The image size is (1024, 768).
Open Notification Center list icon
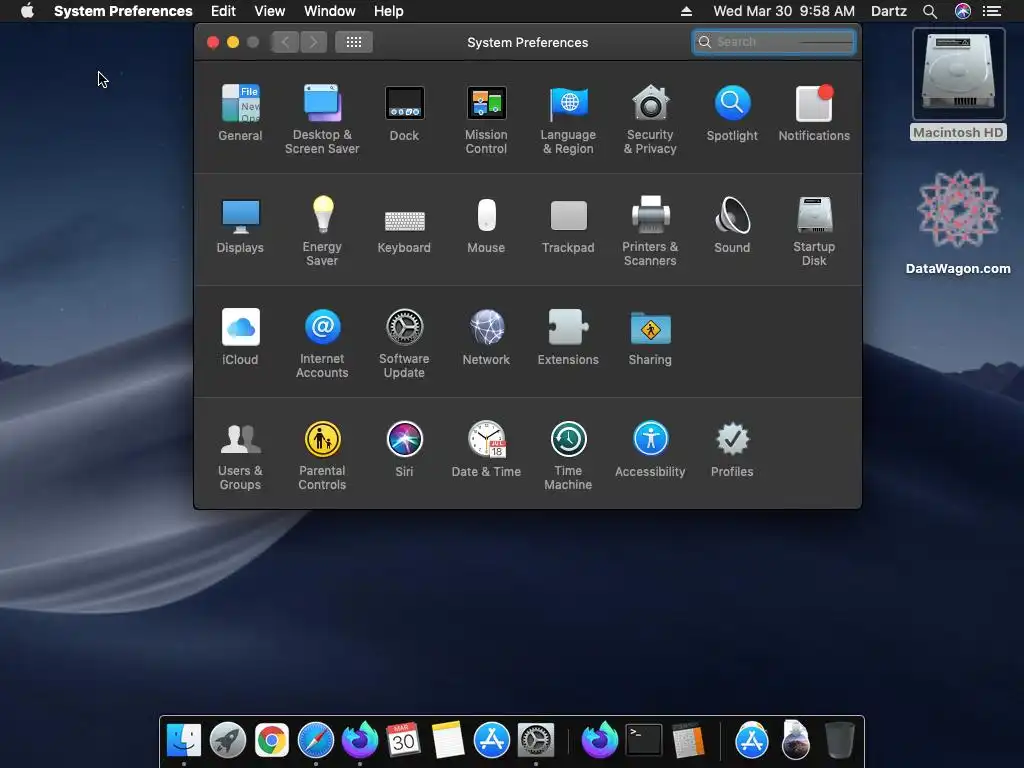992,11
